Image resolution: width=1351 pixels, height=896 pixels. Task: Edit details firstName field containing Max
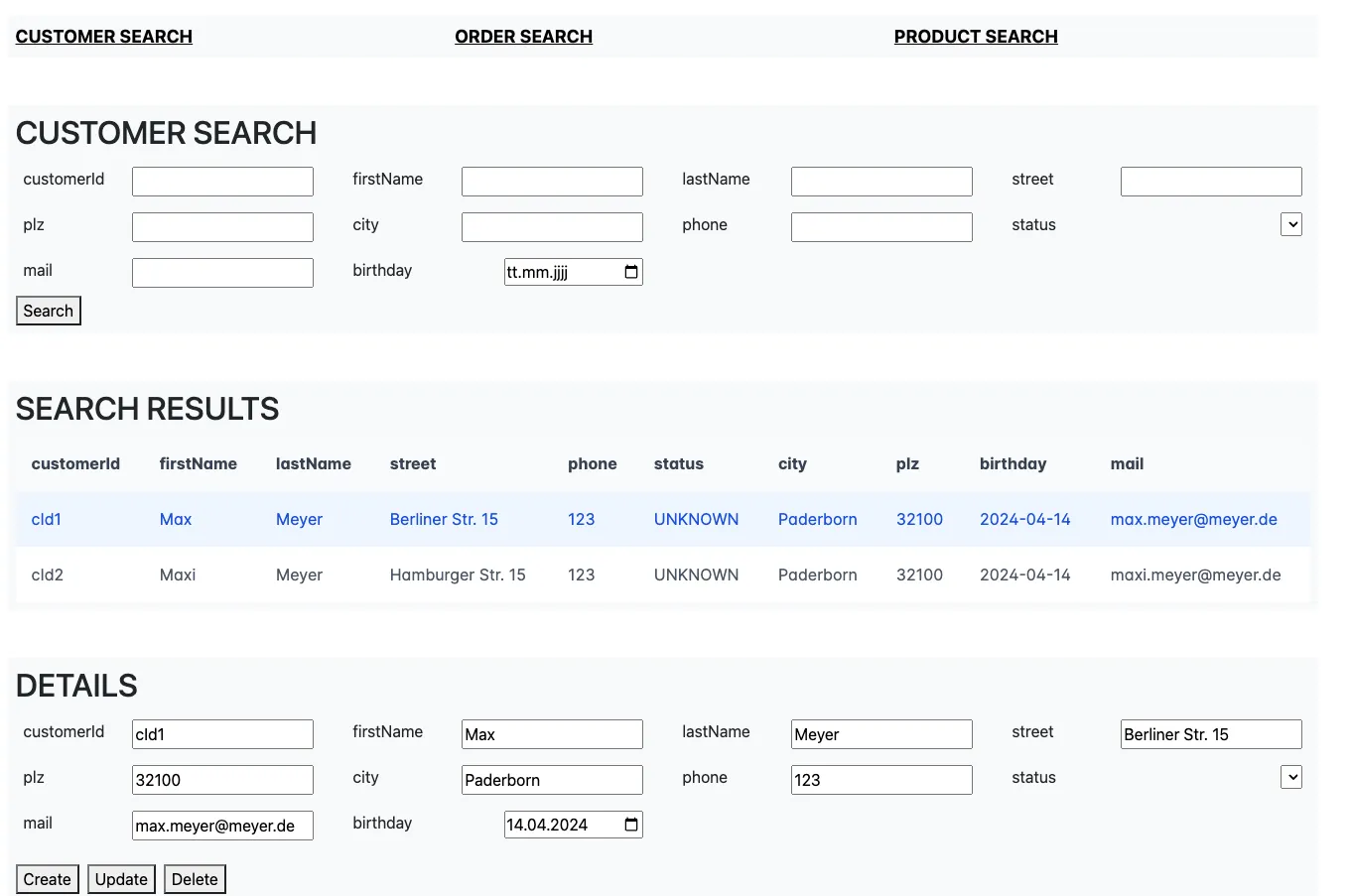(x=552, y=734)
